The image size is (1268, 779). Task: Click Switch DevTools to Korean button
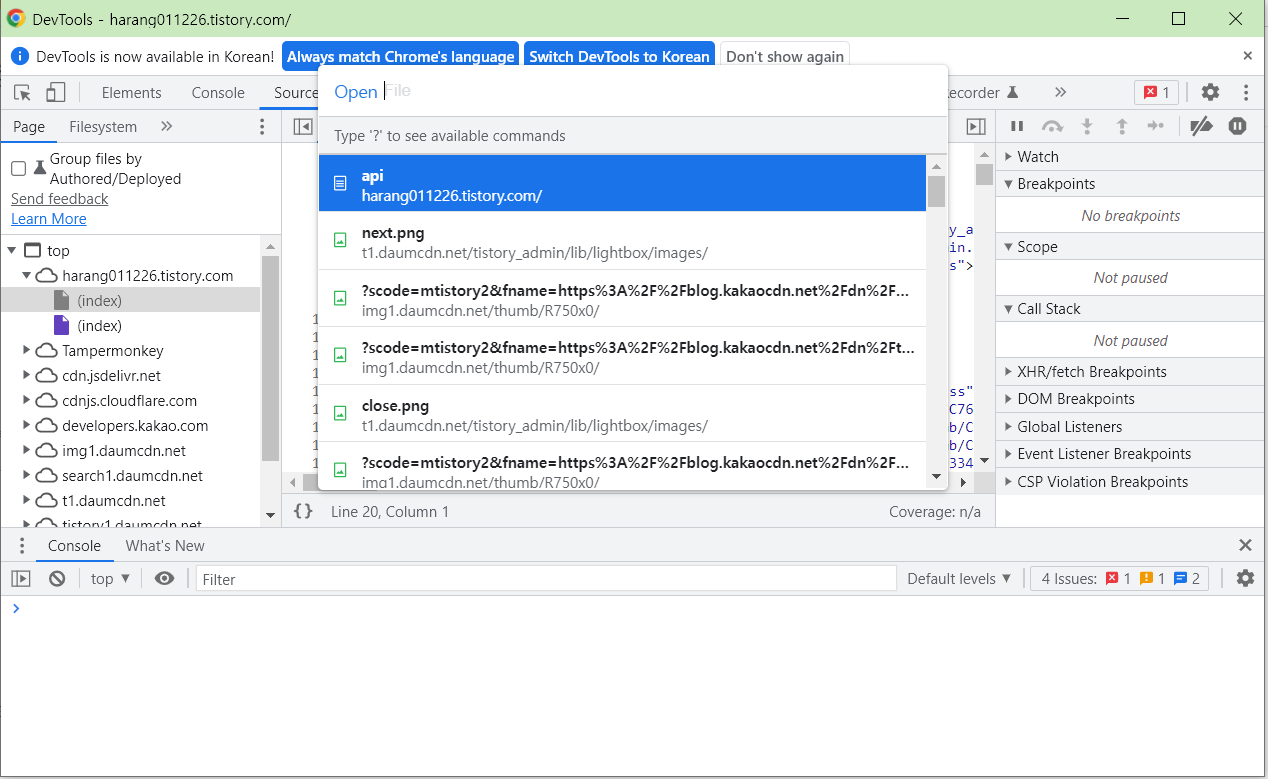click(x=619, y=57)
